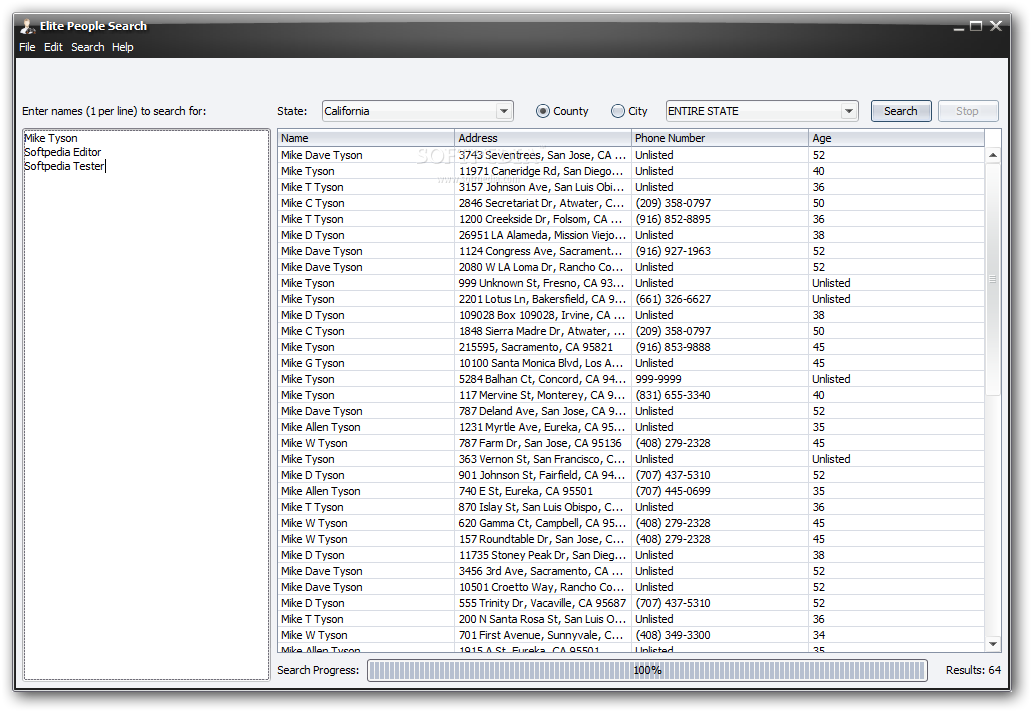Sort by the Age column header

pyautogui.click(x=896, y=138)
